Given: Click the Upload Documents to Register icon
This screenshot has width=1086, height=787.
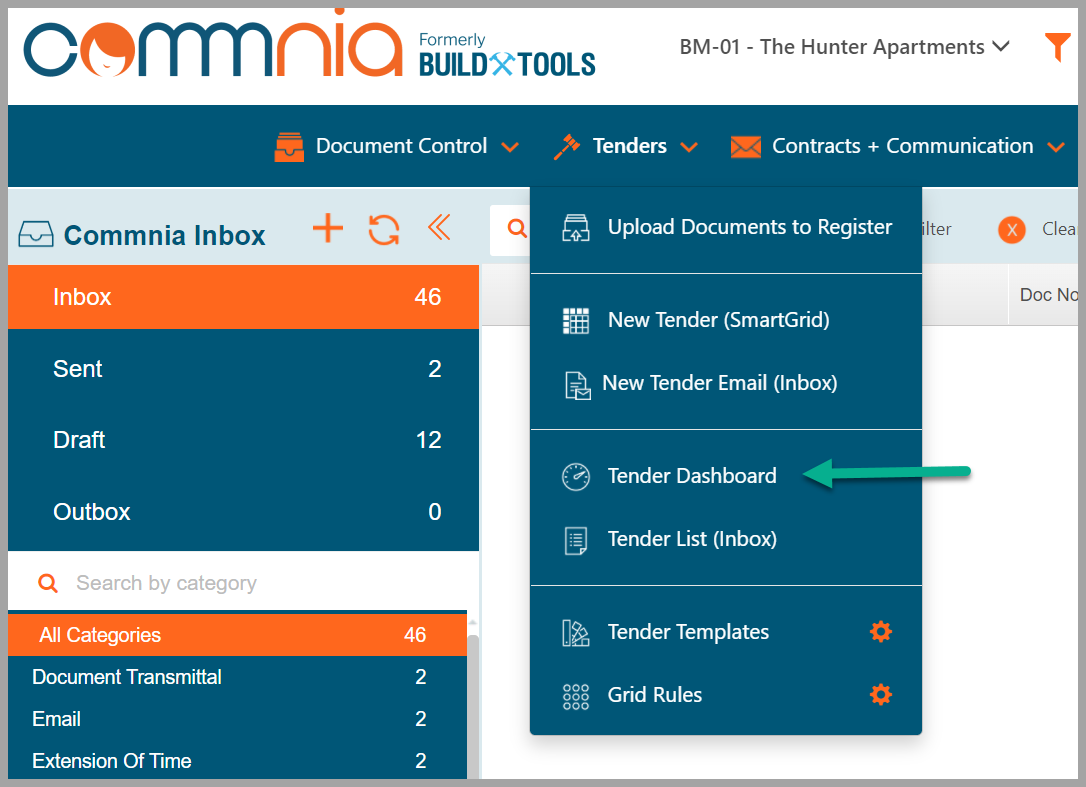Looking at the screenshot, I should (576, 227).
